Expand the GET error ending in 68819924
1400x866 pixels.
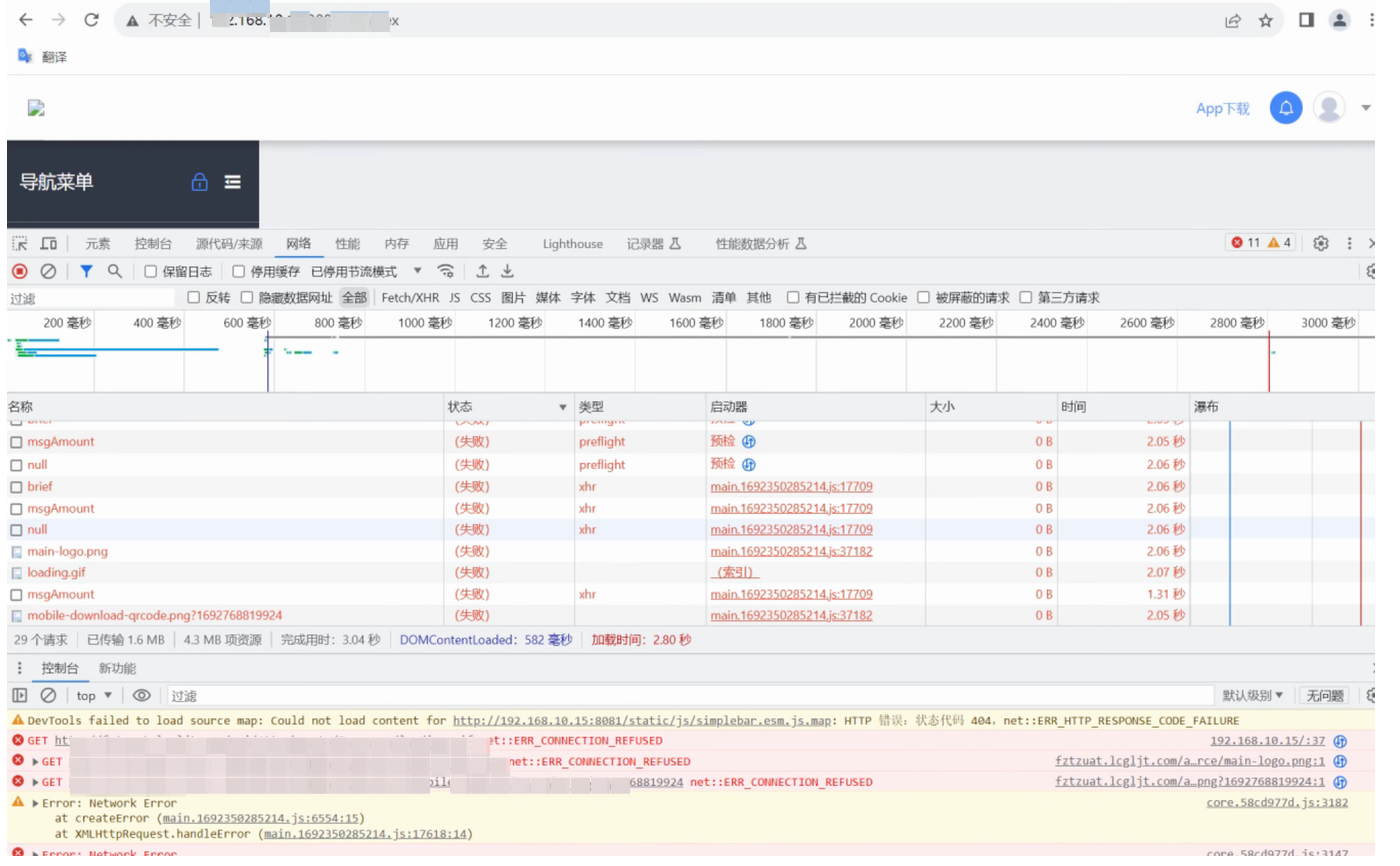click(36, 782)
